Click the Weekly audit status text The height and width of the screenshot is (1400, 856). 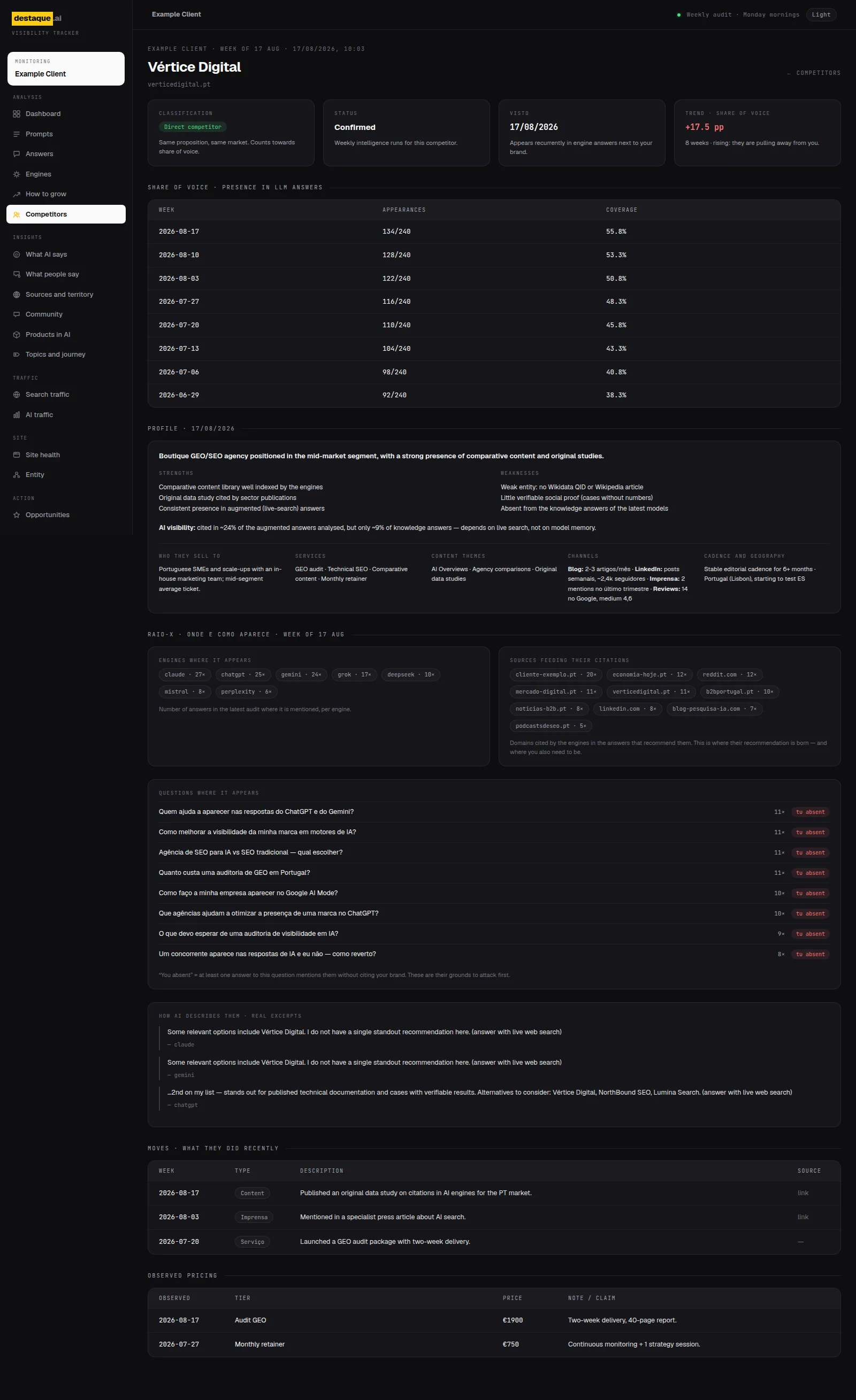[x=743, y=15]
